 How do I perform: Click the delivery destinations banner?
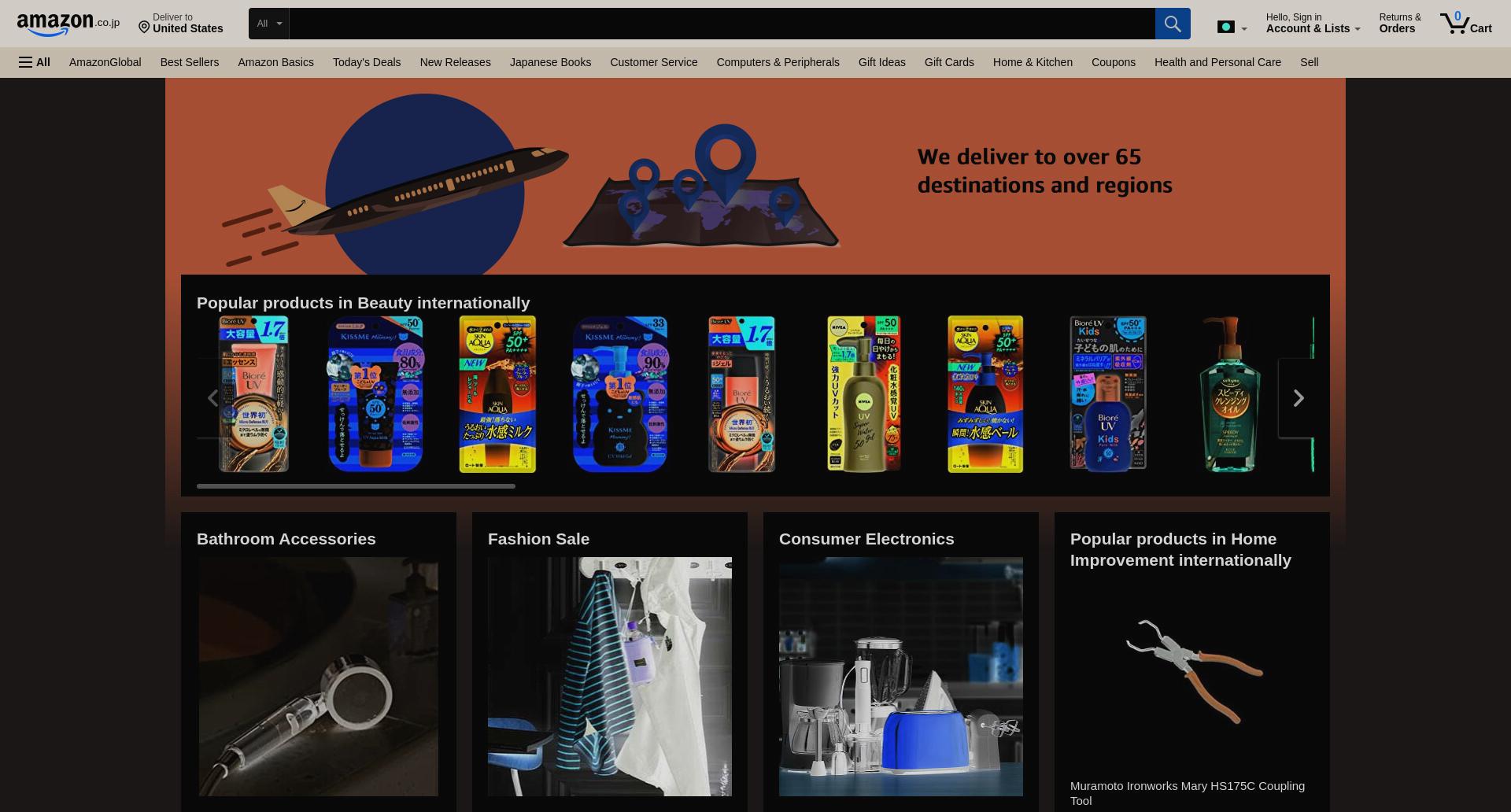755,176
